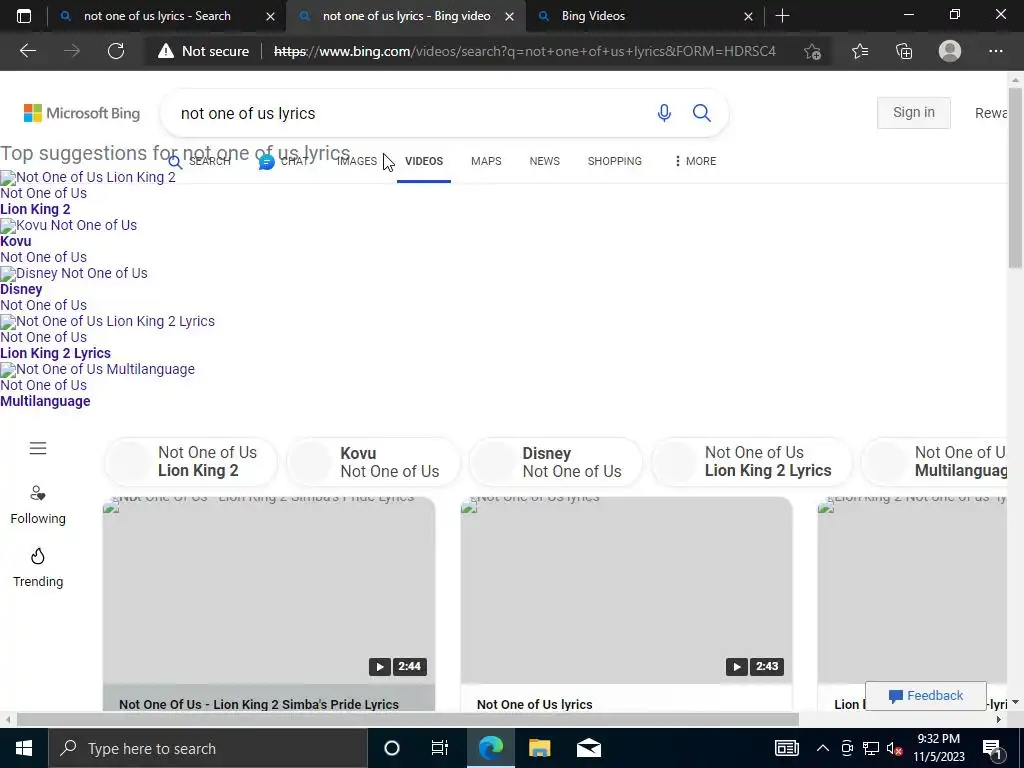Select Kovu Not One of Us chip
The height and width of the screenshot is (768, 1024).
click(373, 462)
